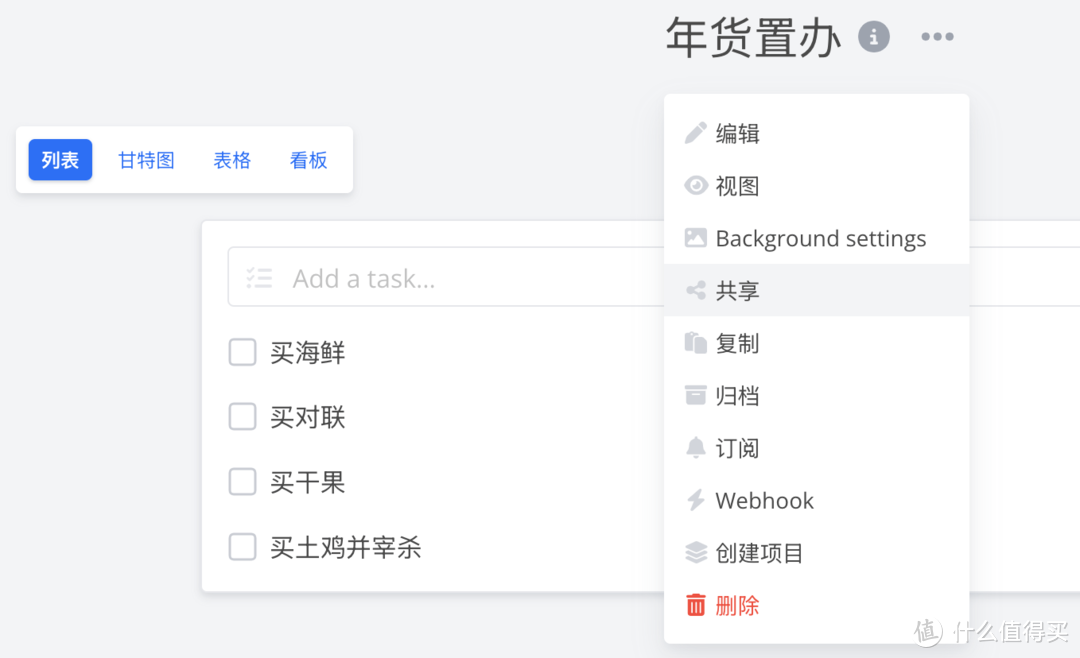The width and height of the screenshot is (1080, 658).
Task: Open the ellipsis (…) options menu
Action: click(x=937, y=37)
